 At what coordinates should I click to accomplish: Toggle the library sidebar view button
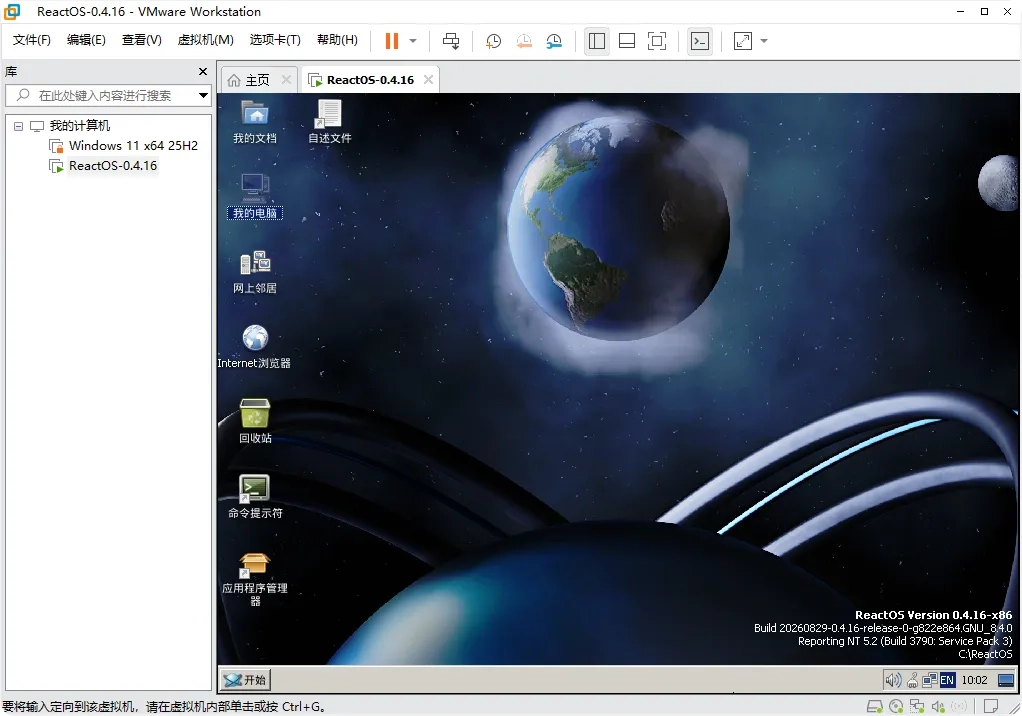pyautogui.click(x=596, y=41)
